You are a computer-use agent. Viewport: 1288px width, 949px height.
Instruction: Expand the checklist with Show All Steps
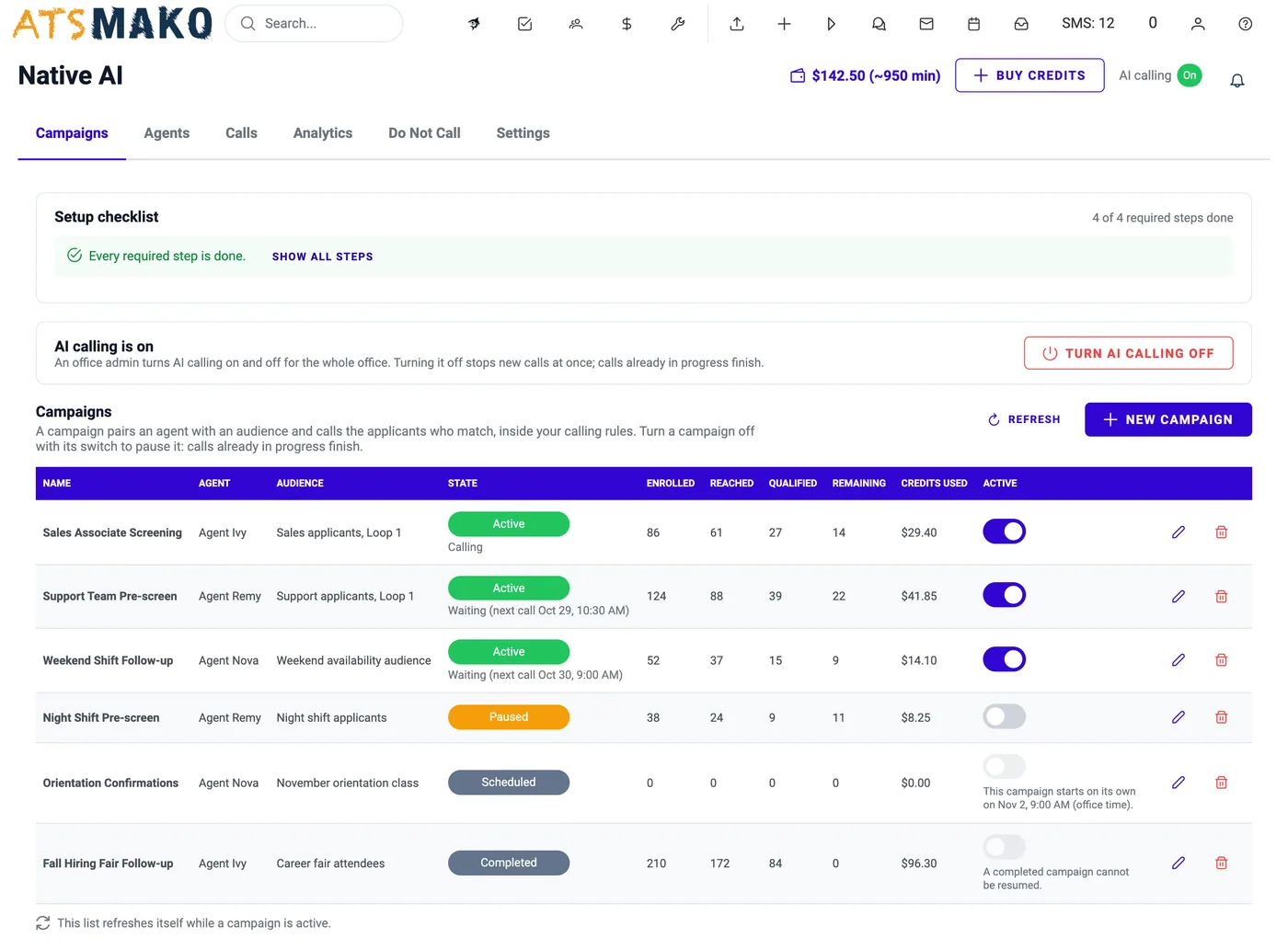click(x=322, y=257)
